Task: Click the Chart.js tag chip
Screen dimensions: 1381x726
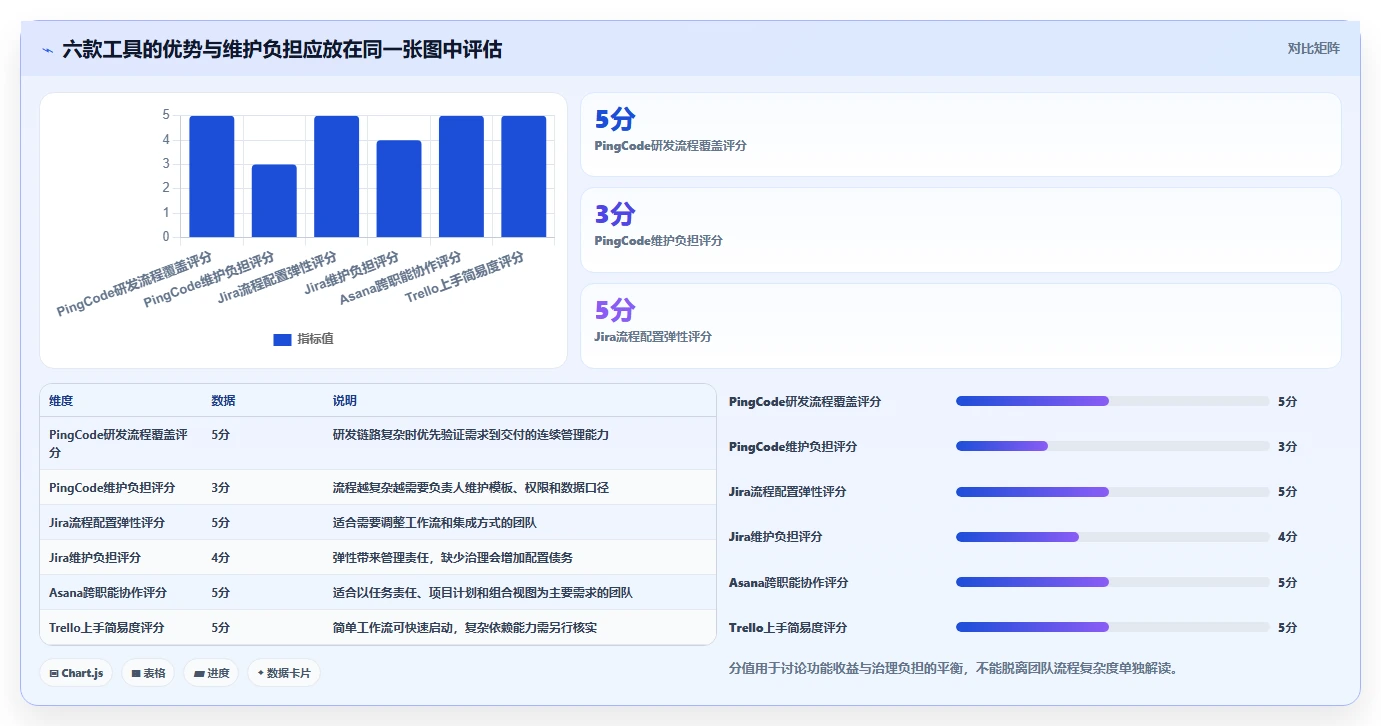Action: (x=76, y=674)
